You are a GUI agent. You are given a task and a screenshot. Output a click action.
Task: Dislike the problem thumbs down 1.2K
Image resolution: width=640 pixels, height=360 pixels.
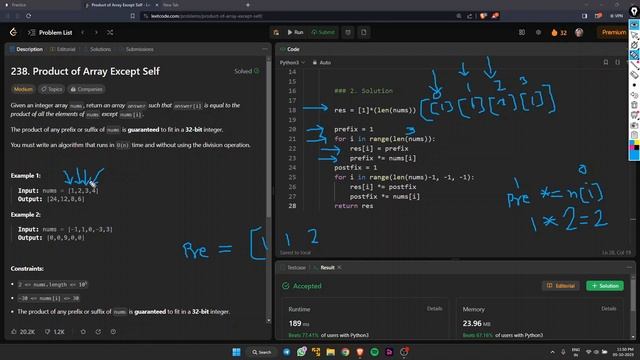pos(54,332)
